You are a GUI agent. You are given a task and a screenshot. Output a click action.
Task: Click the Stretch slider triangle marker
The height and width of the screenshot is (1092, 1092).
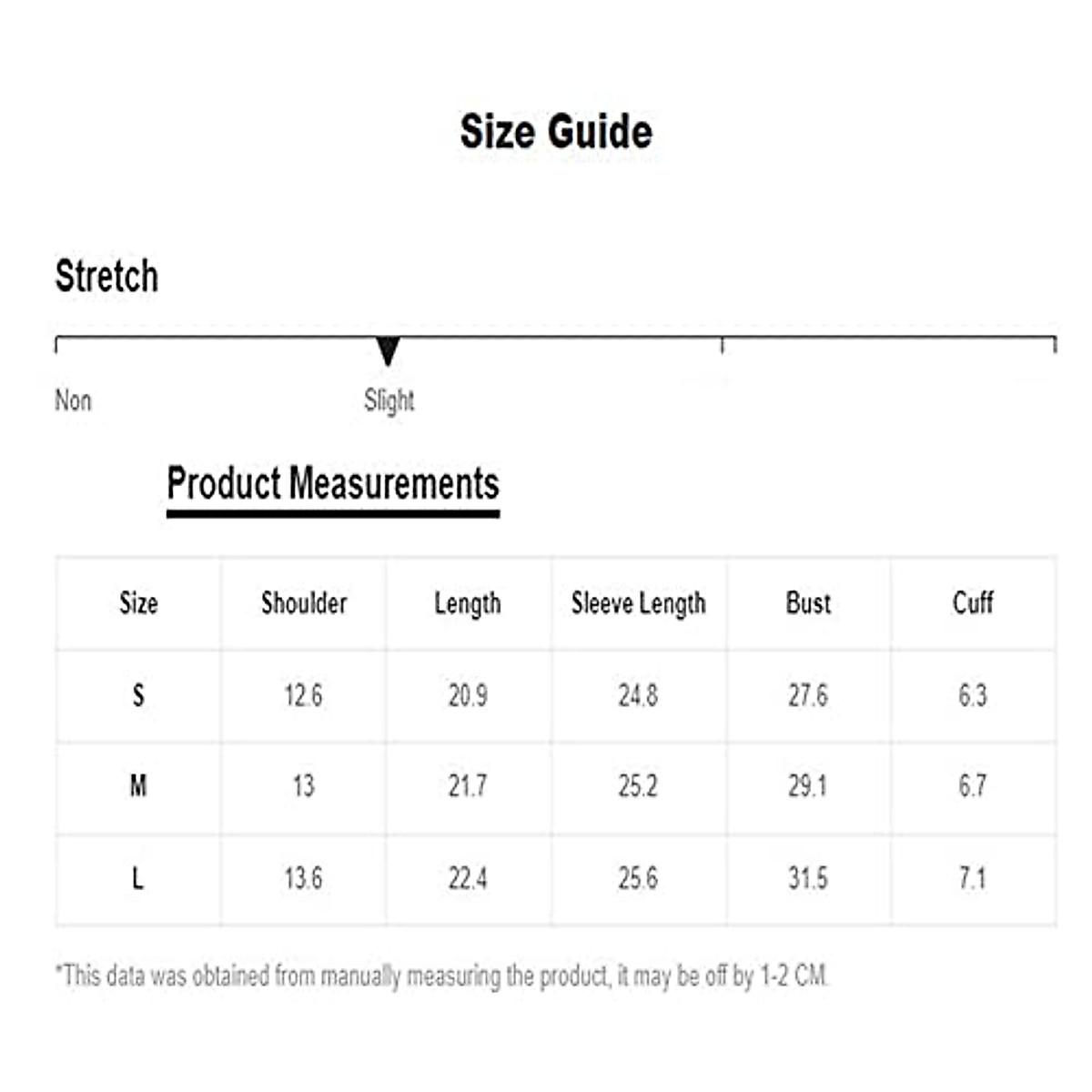pos(389,350)
